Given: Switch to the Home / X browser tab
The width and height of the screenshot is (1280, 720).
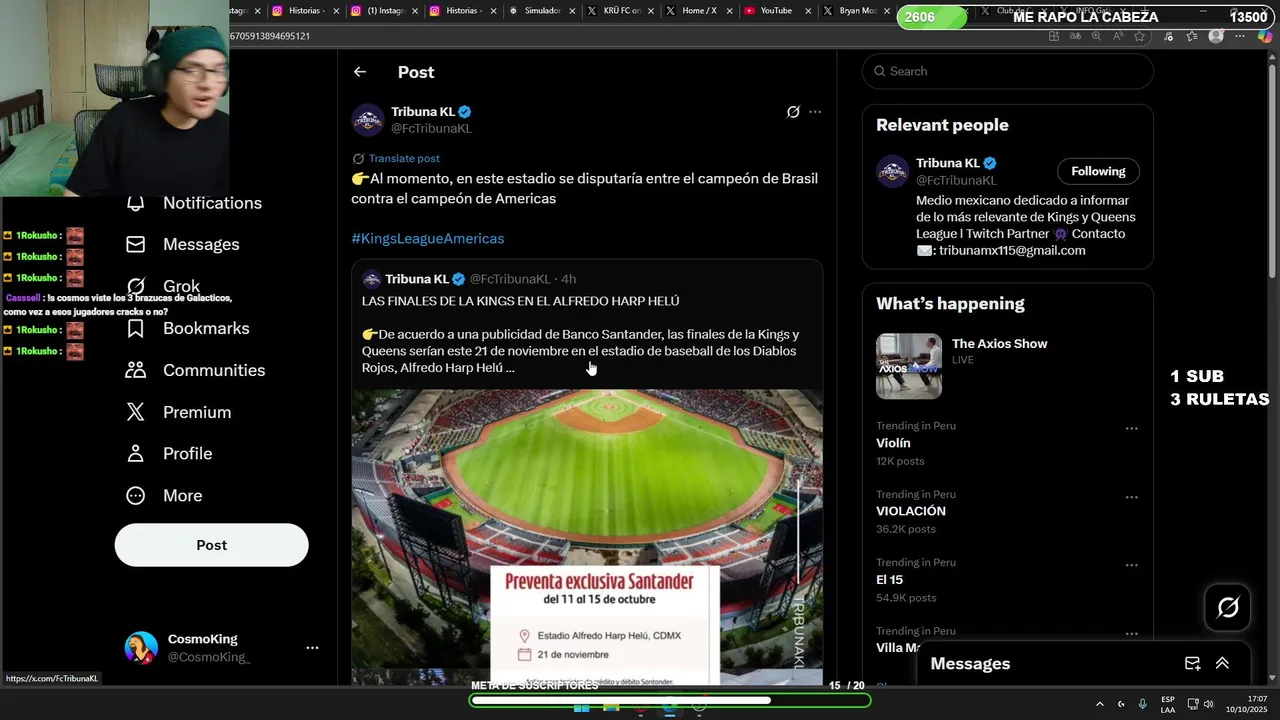Looking at the screenshot, I should (698, 11).
